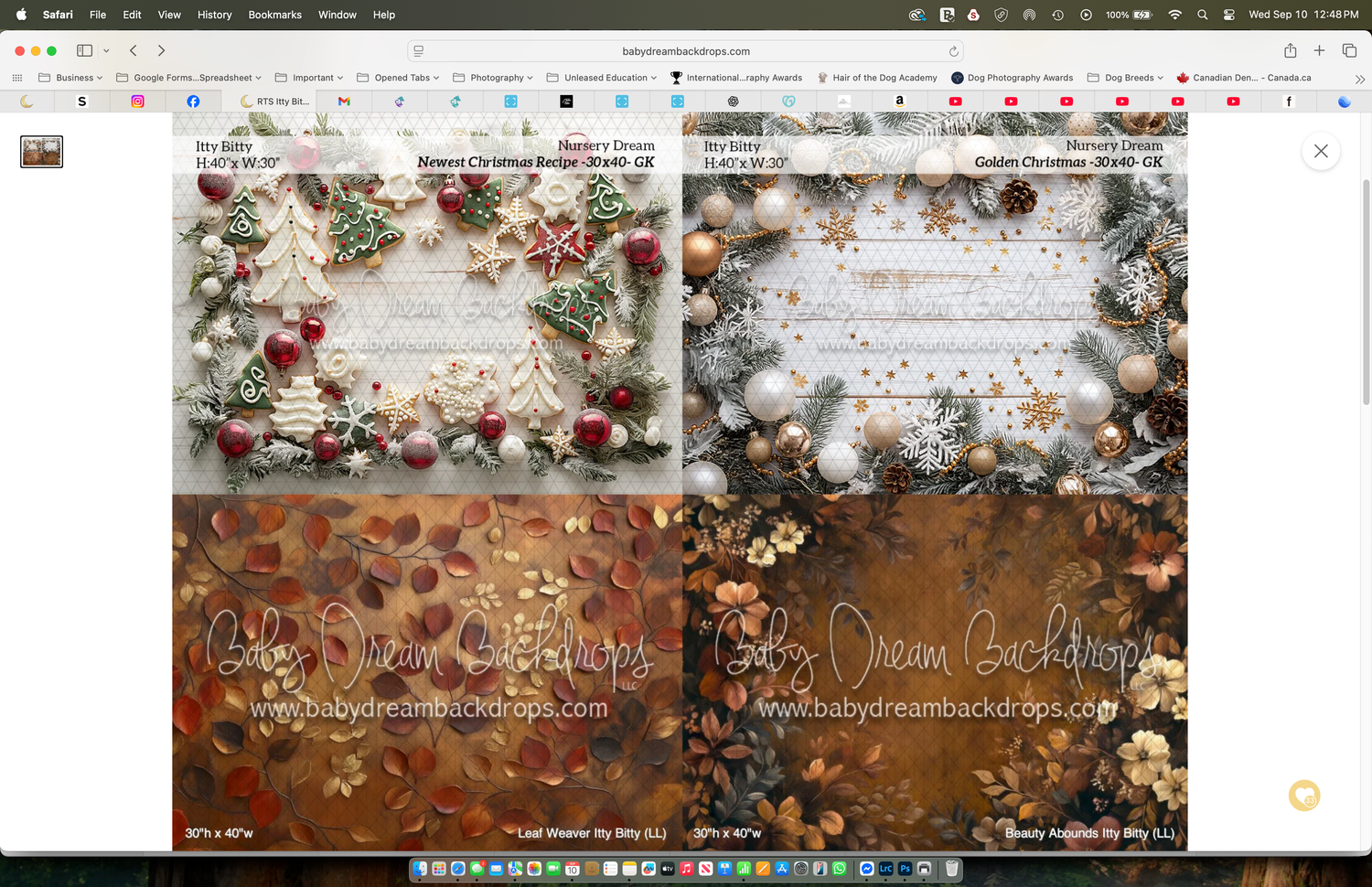Go back with the Safari back arrow

(134, 50)
